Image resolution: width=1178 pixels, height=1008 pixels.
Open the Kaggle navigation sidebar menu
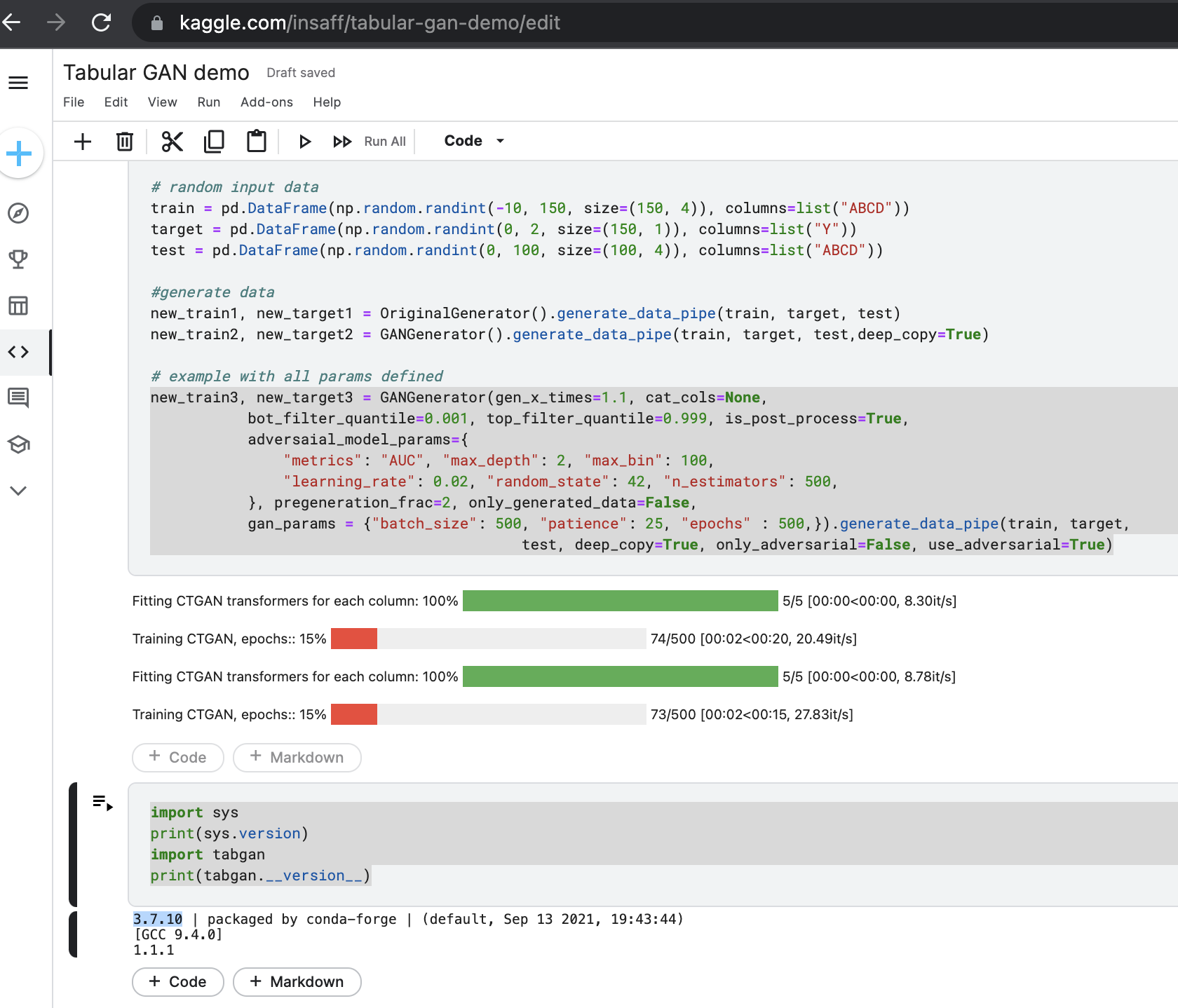click(18, 83)
